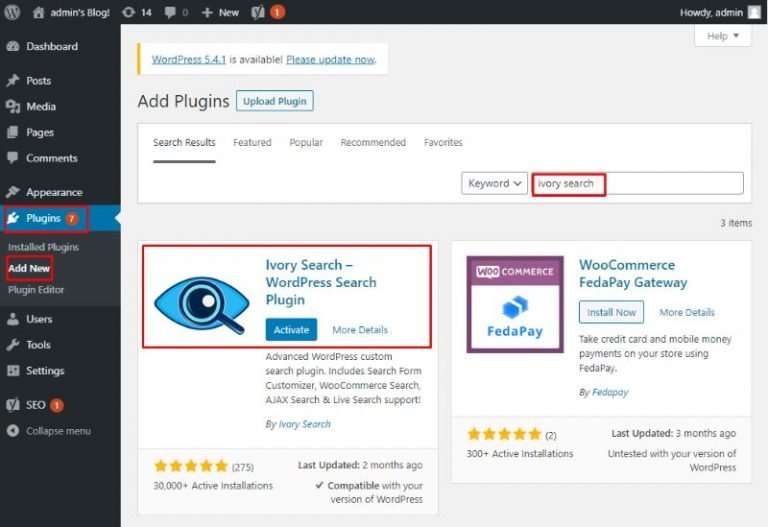
Task: Open the admin's Blog! home icon
Action: [x=39, y=12]
